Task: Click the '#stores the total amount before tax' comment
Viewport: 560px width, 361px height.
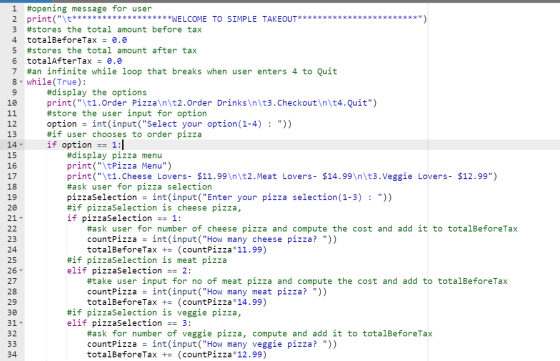Action: (114, 29)
